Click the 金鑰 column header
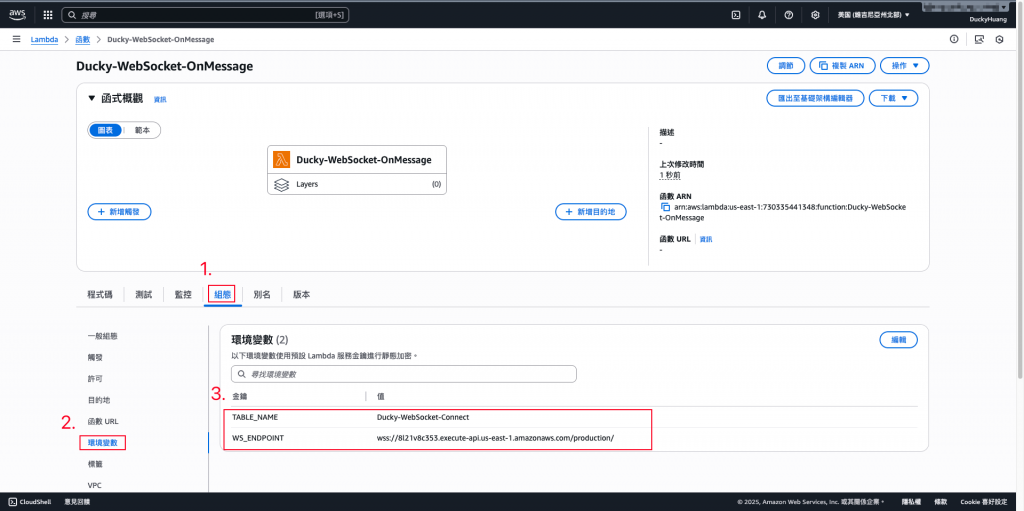 coord(240,396)
